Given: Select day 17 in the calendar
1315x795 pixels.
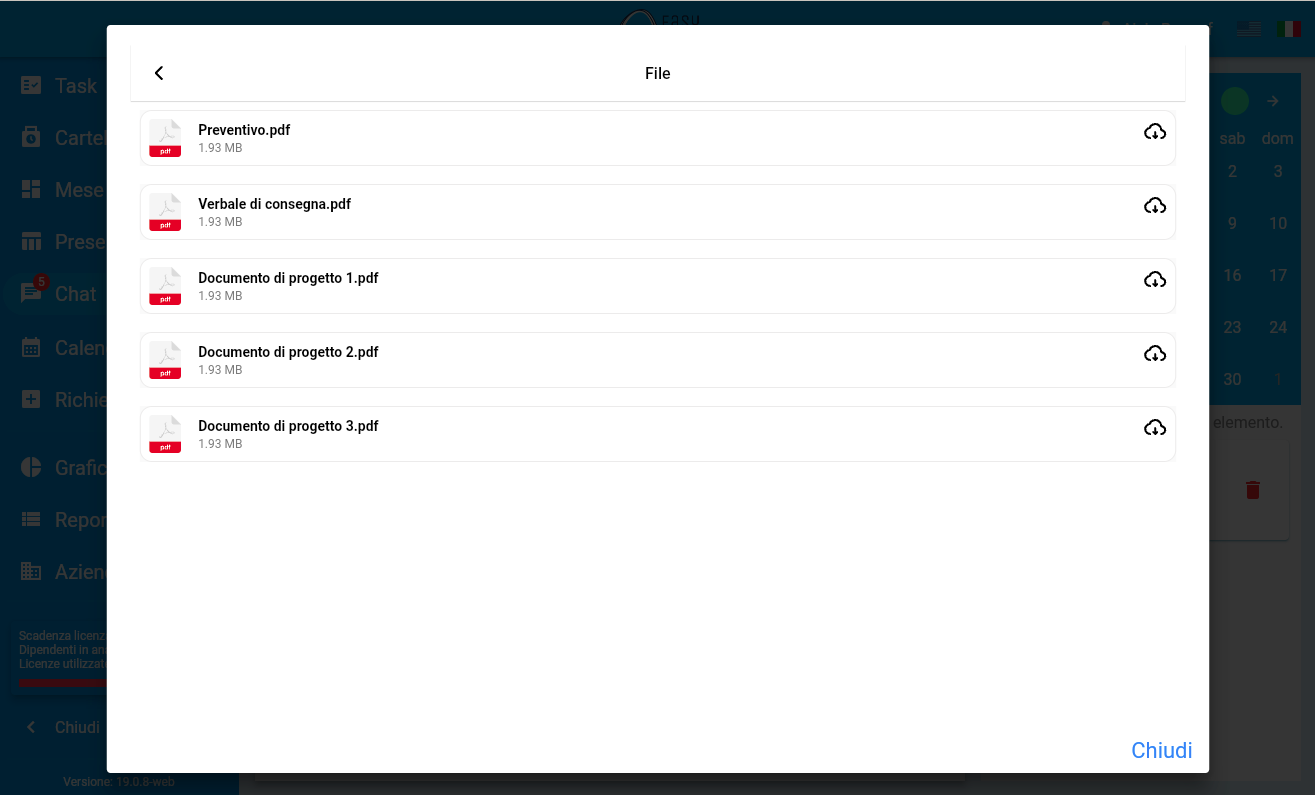Looking at the screenshot, I should pos(1277,275).
